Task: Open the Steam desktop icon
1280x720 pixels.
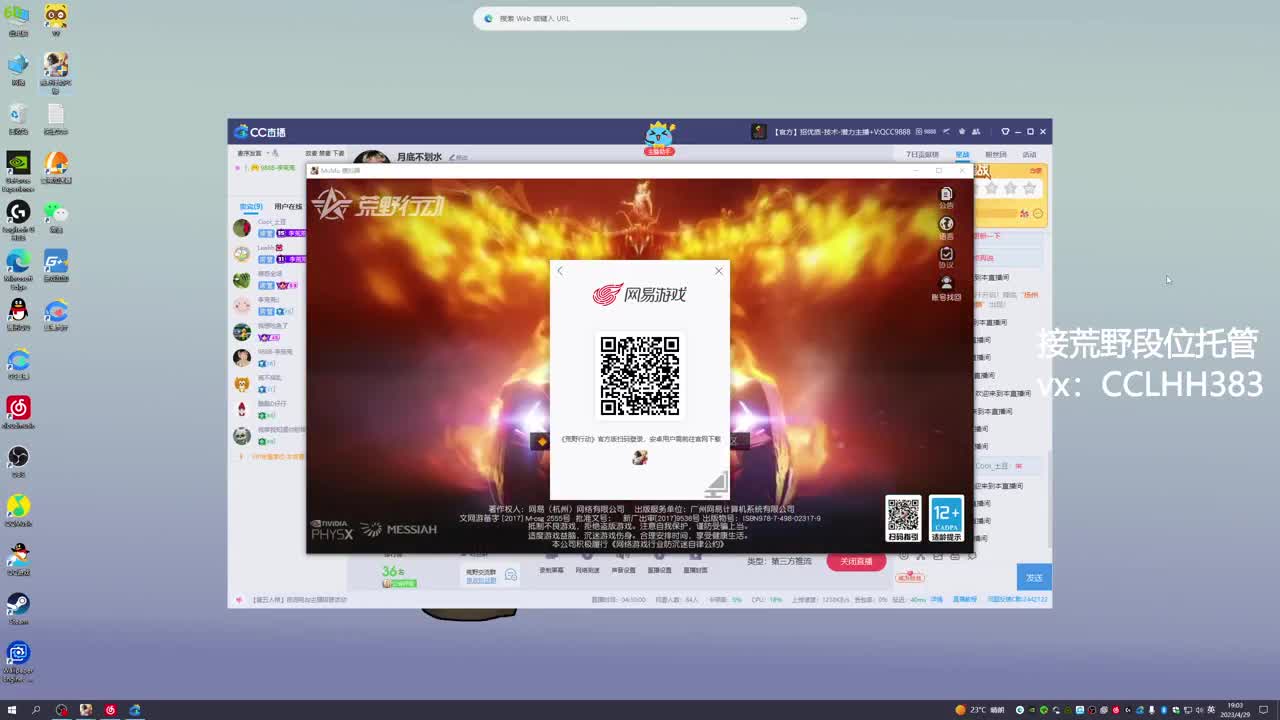Action: pos(18,608)
